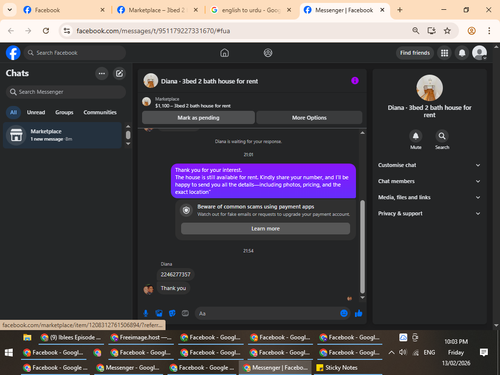Open new browser tab plus button
This screenshot has height=375, width=500.
pos(400,10)
